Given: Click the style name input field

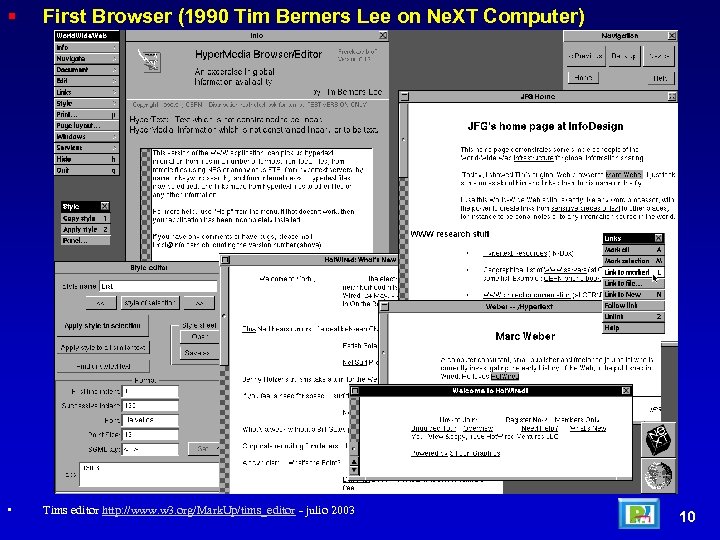Looking at the screenshot, I should click(x=158, y=286).
